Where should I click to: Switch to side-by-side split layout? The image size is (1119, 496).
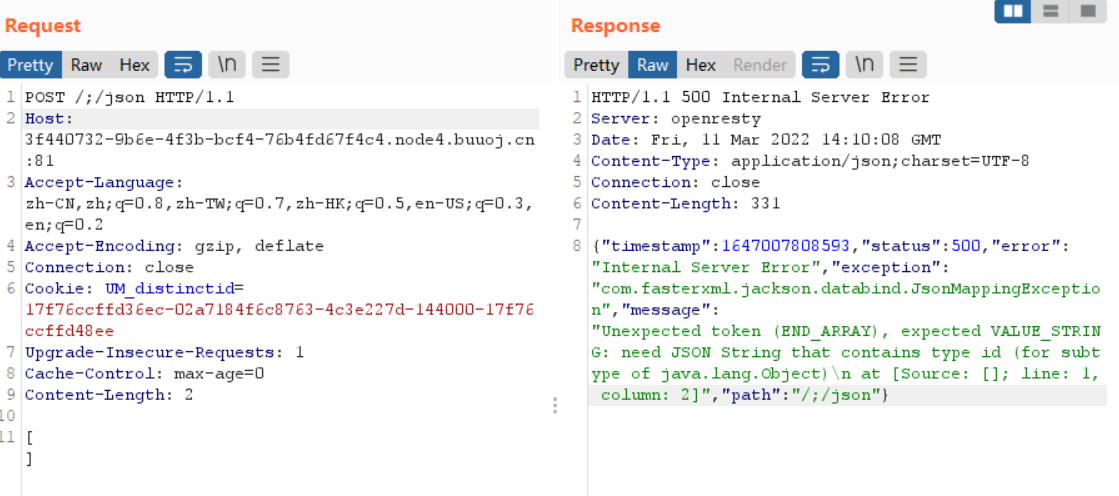click(1013, 11)
